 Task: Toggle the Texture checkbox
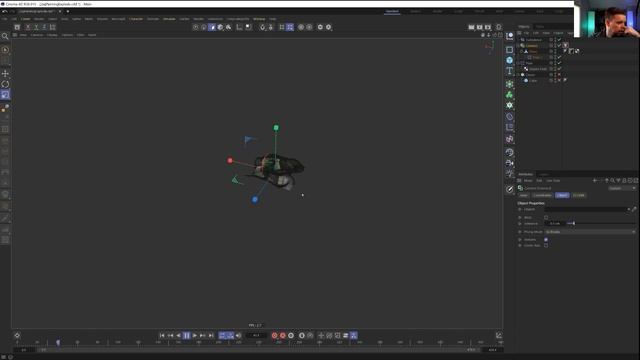546,240
